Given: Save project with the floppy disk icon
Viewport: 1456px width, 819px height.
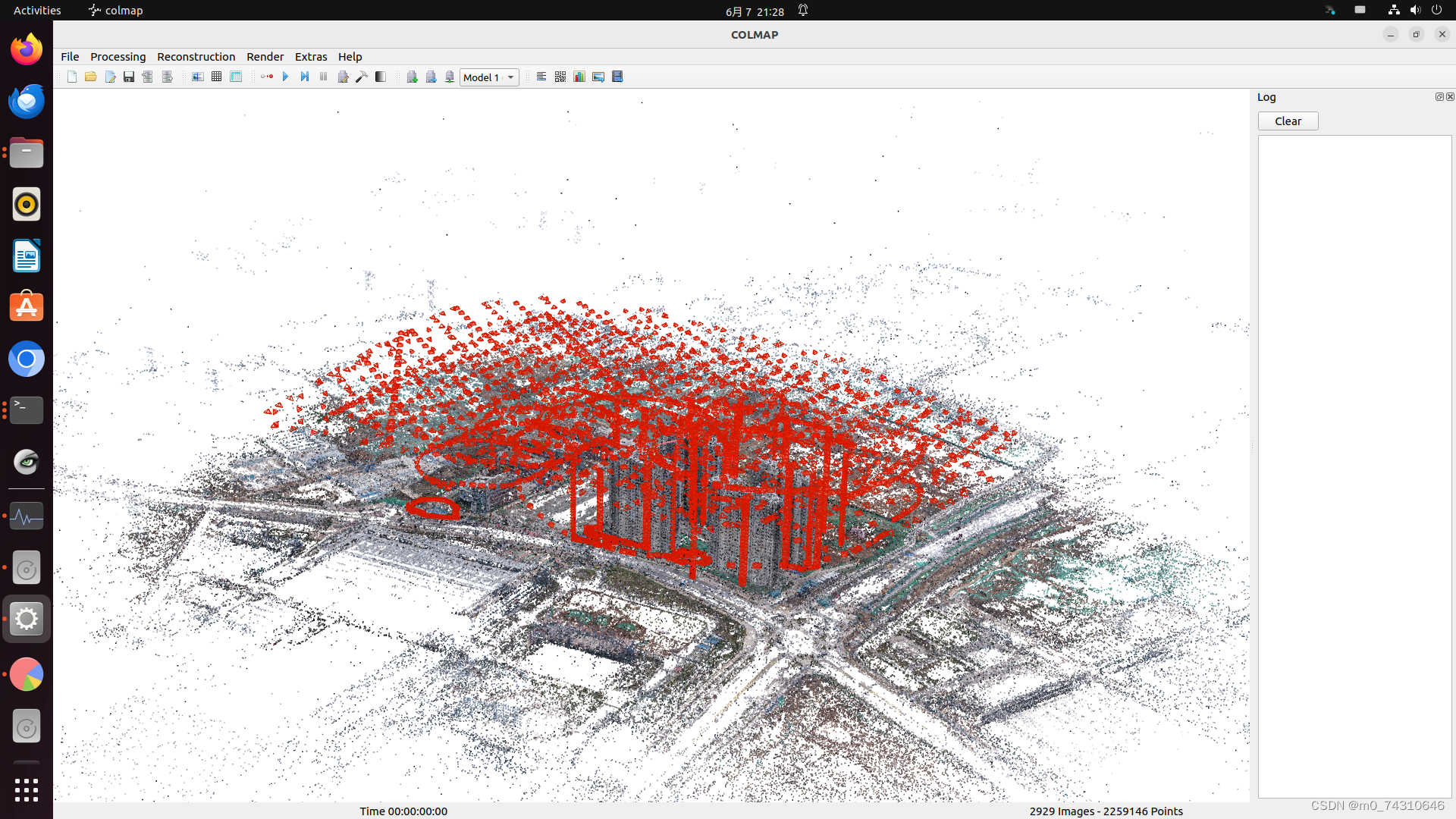Looking at the screenshot, I should point(129,77).
